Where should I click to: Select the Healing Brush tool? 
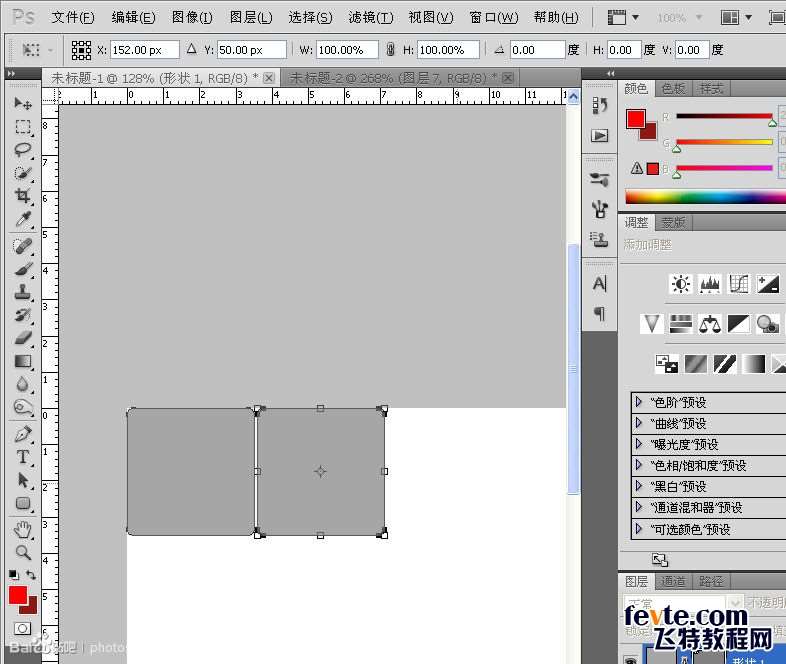pyautogui.click(x=23, y=246)
